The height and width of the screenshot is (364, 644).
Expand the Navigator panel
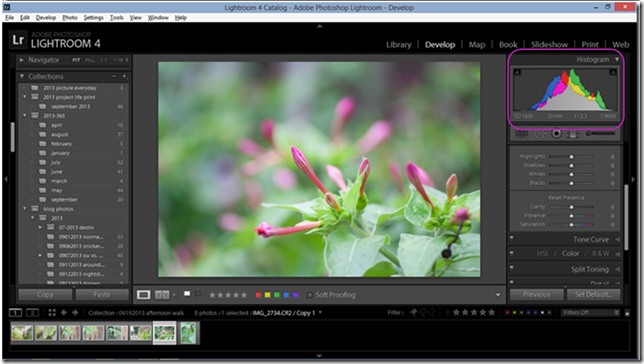[22, 60]
